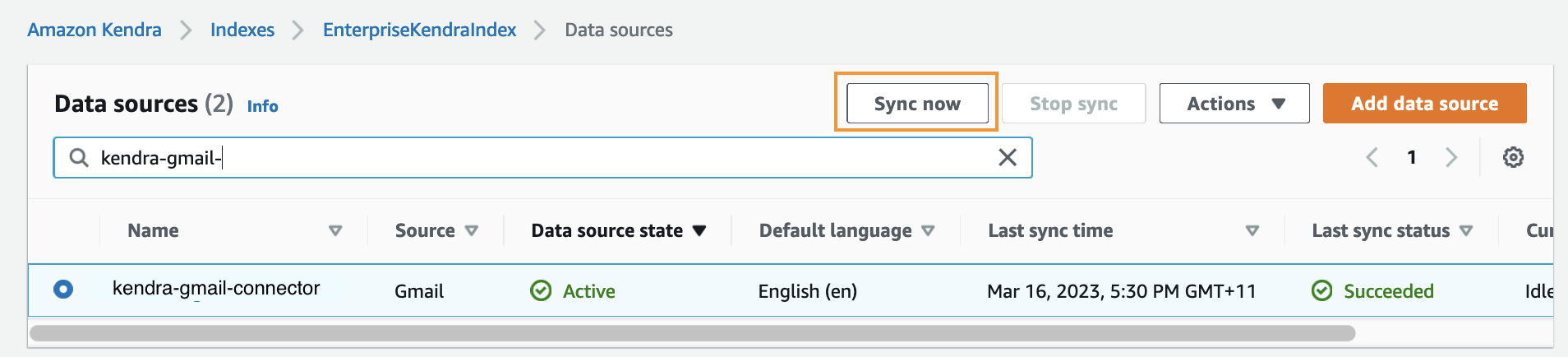The height and width of the screenshot is (357, 1568).
Task: Click the Succeeded status check icon
Action: [x=1321, y=291]
